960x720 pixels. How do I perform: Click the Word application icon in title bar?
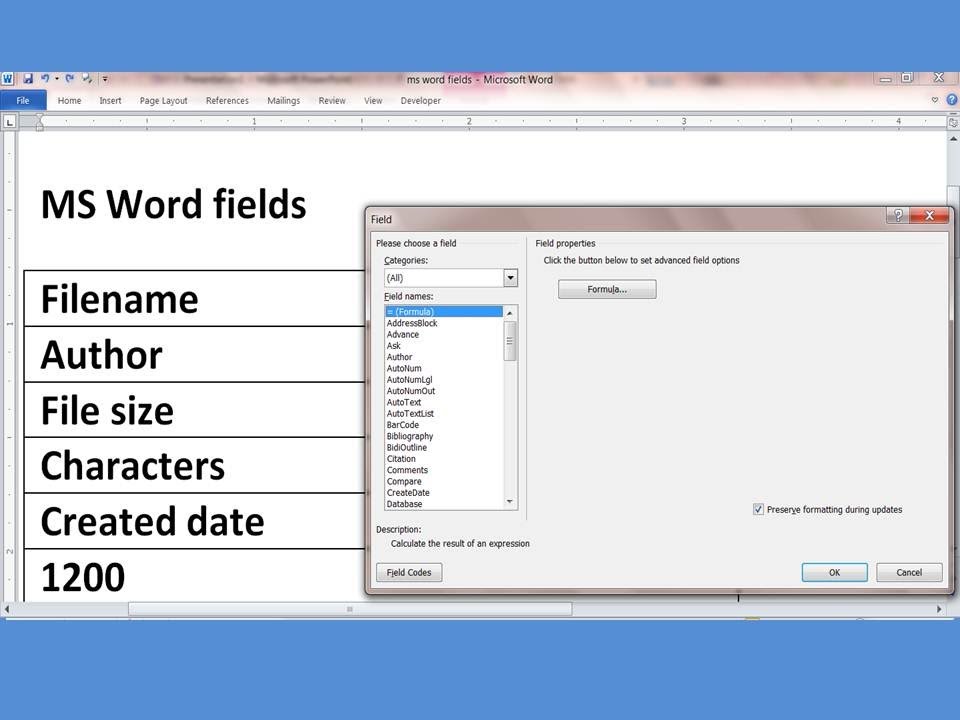point(8,79)
